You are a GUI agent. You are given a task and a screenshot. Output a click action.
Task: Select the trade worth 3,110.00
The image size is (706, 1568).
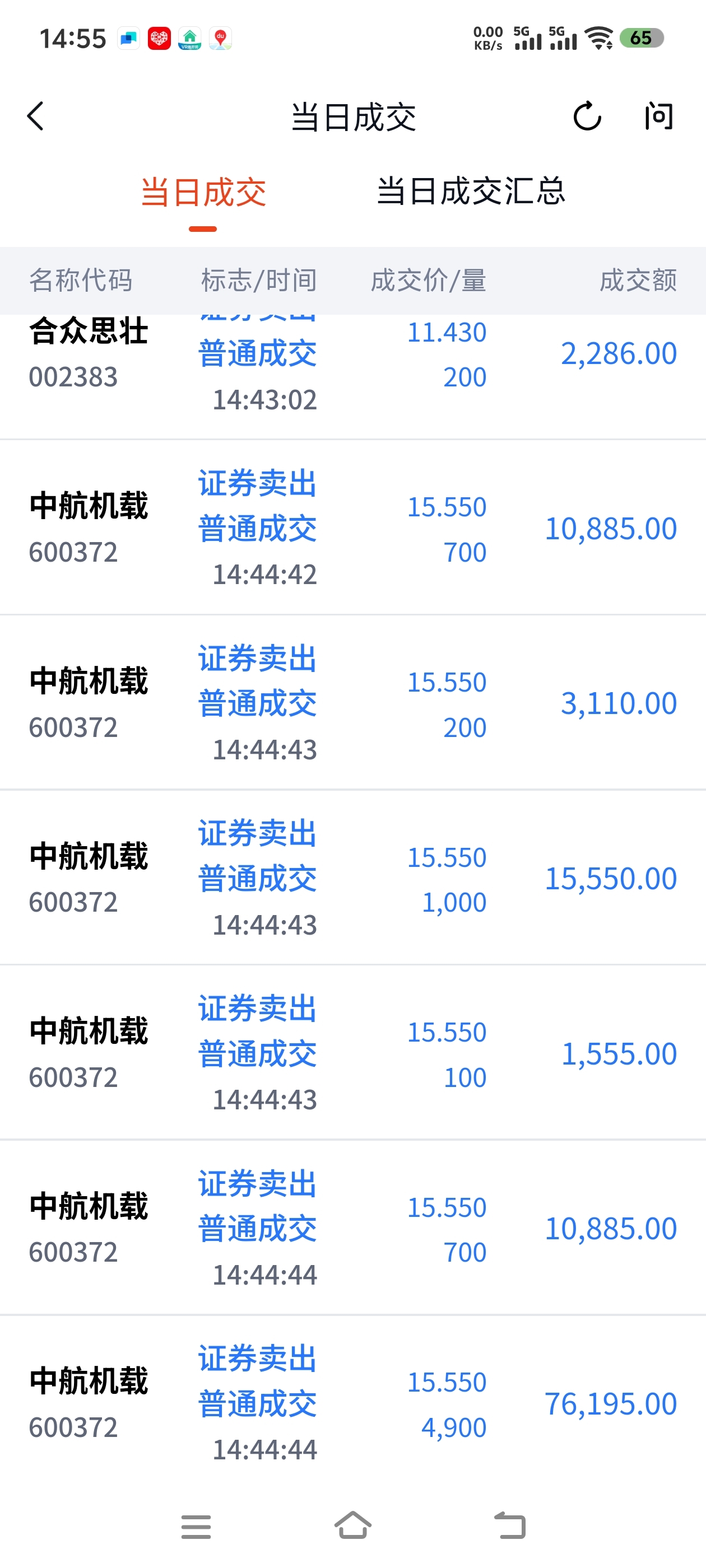[x=352, y=703]
